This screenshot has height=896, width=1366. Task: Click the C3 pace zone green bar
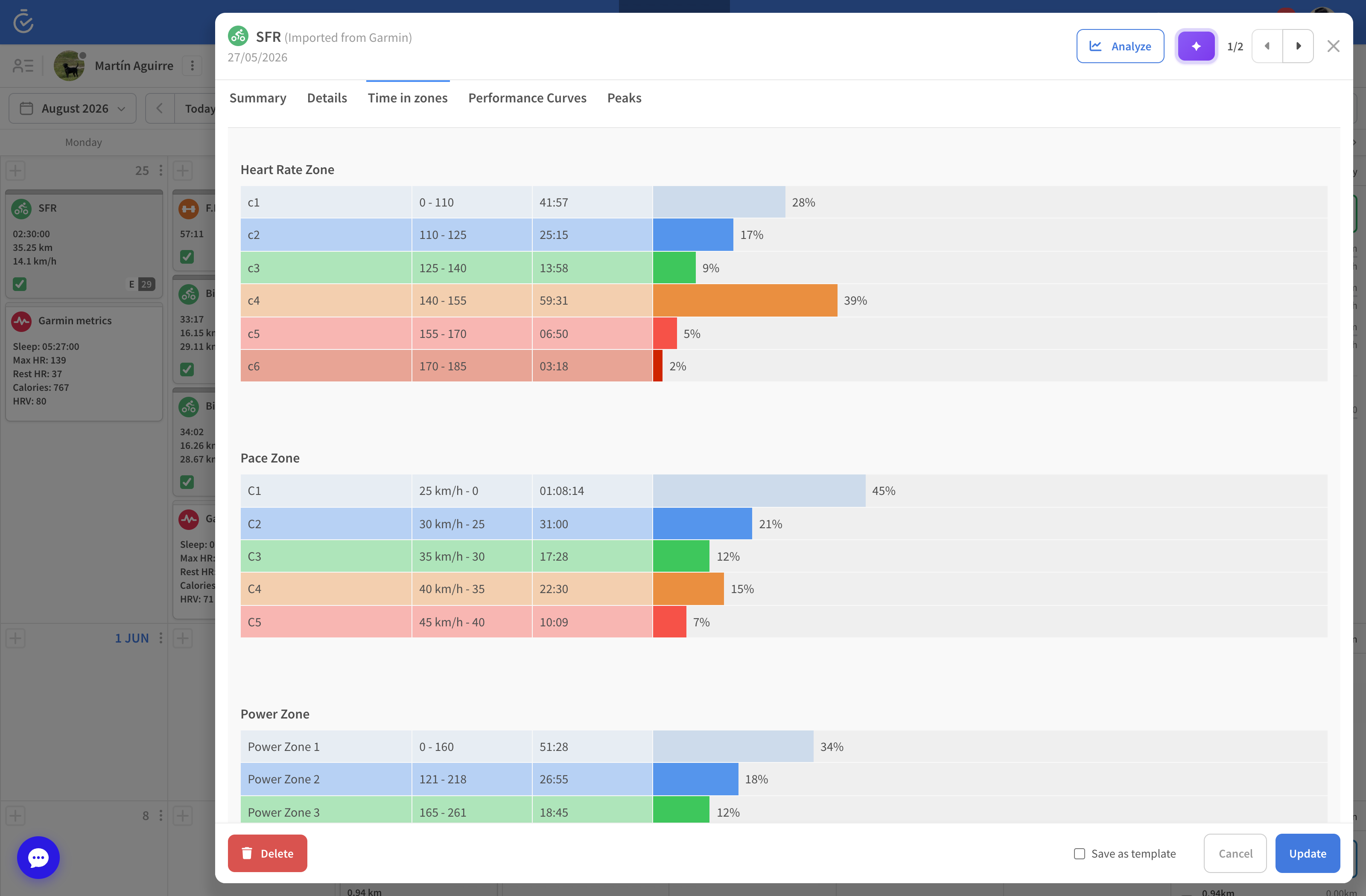tap(681, 556)
